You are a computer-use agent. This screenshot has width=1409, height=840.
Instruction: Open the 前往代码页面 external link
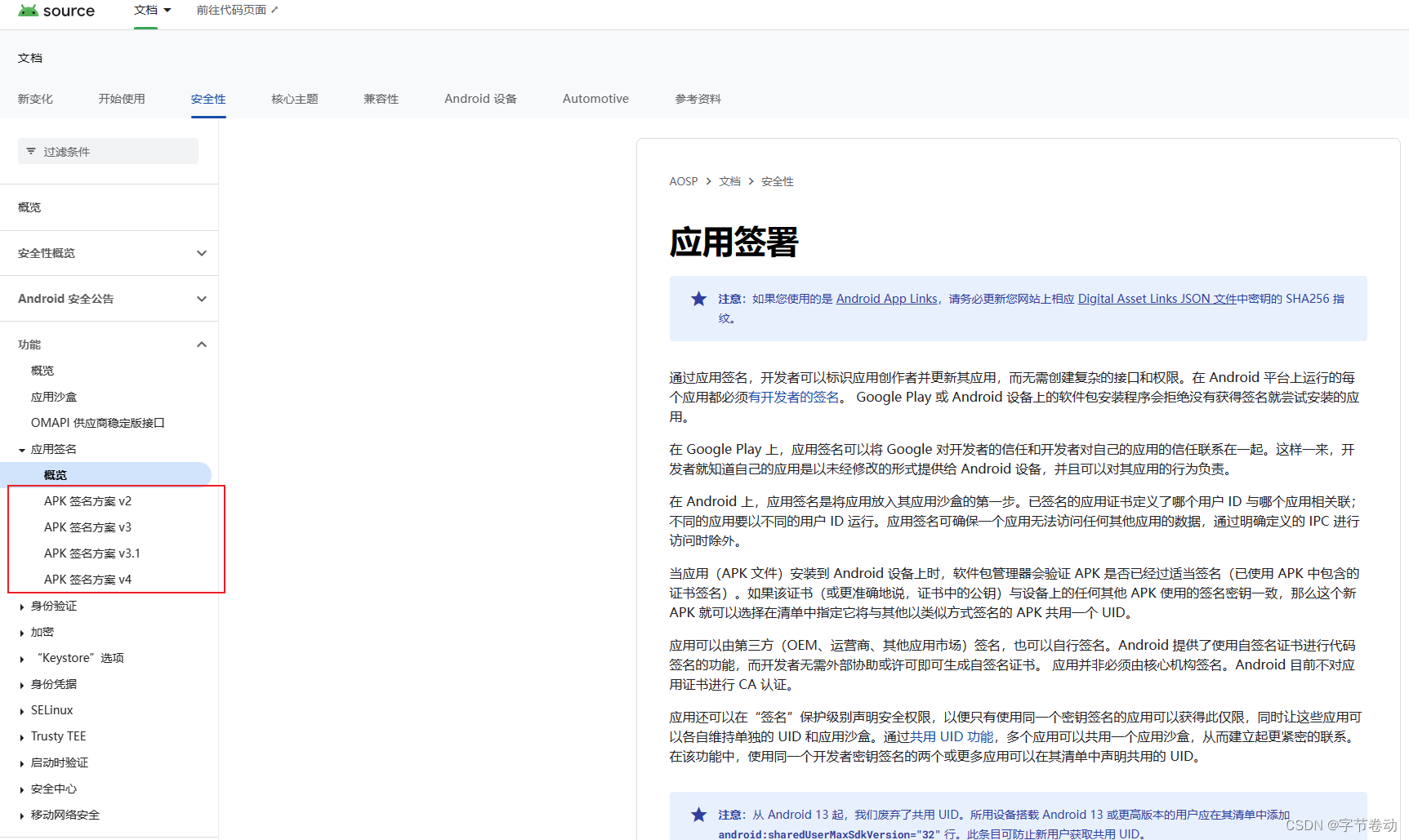(237, 10)
